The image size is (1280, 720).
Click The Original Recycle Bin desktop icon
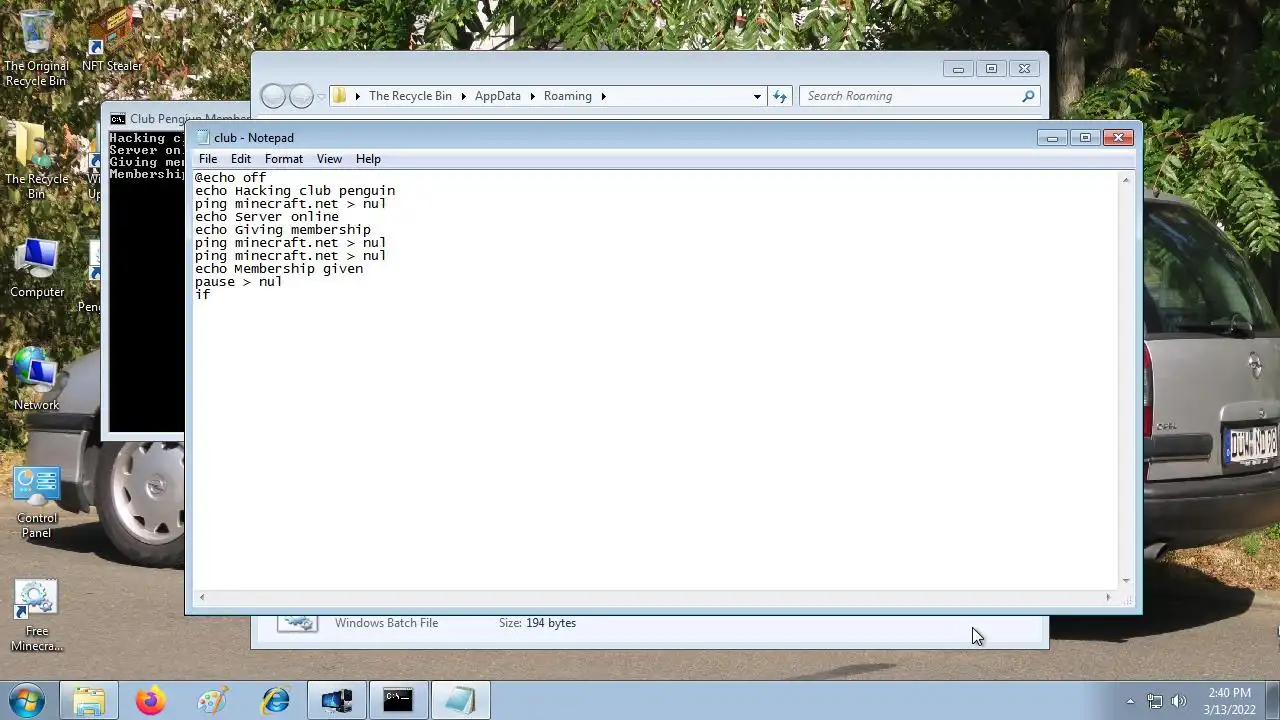[37, 48]
